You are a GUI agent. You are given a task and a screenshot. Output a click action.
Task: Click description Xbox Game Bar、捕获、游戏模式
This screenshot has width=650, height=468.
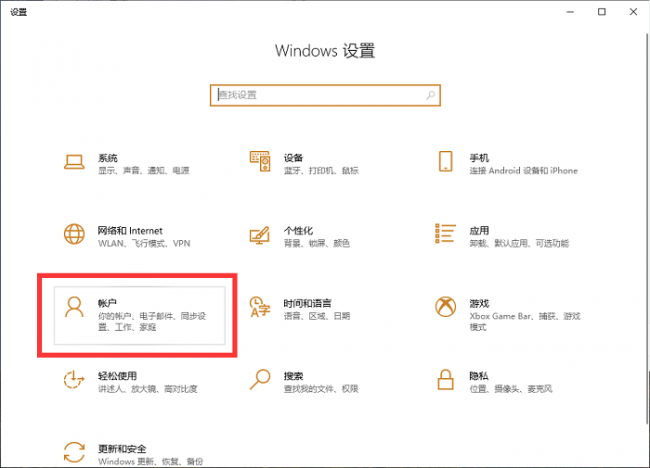pos(525,322)
